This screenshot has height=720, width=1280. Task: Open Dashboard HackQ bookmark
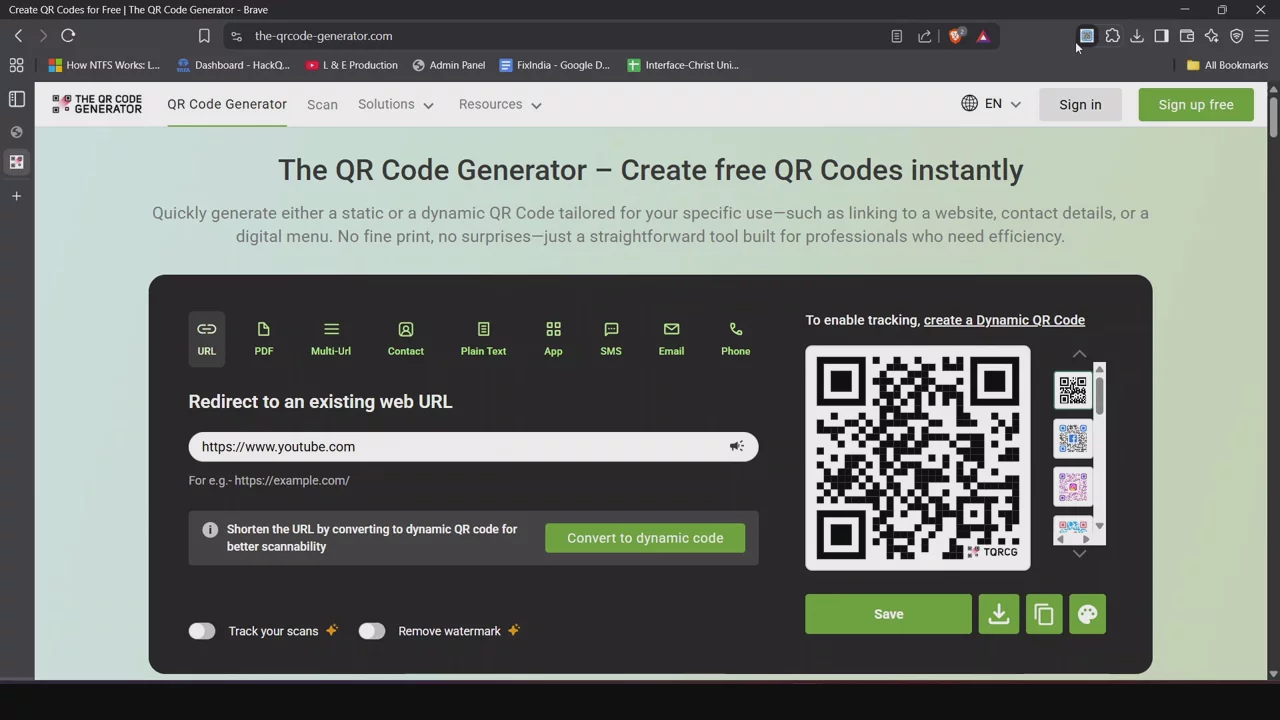[x=232, y=65]
